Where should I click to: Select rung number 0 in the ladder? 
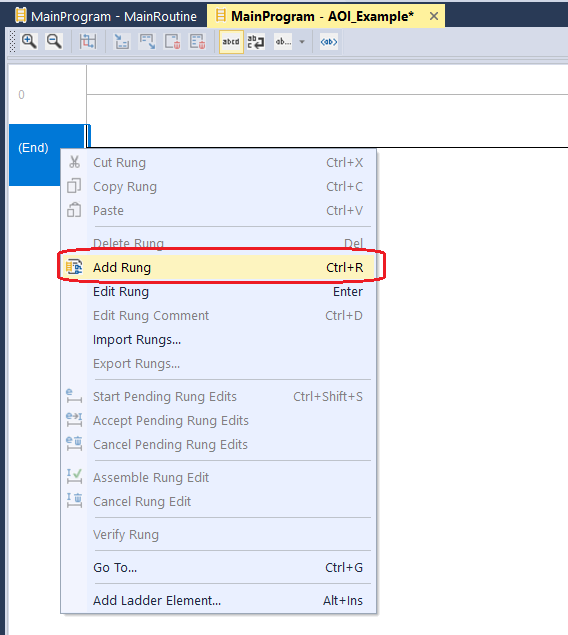(x=21, y=95)
